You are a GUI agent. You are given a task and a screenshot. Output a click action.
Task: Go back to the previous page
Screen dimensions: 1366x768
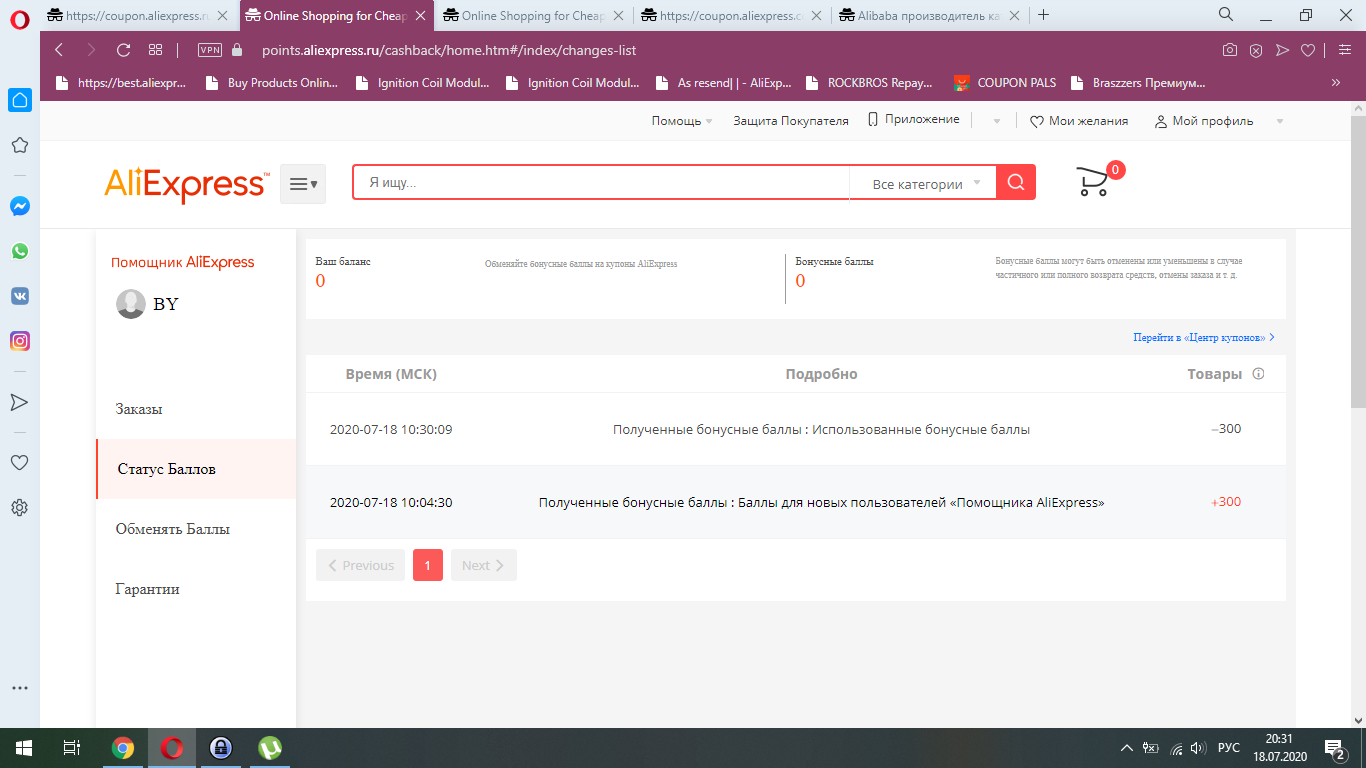tap(59, 50)
